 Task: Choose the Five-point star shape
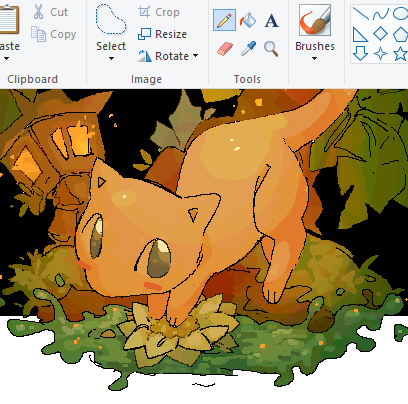click(x=400, y=54)
